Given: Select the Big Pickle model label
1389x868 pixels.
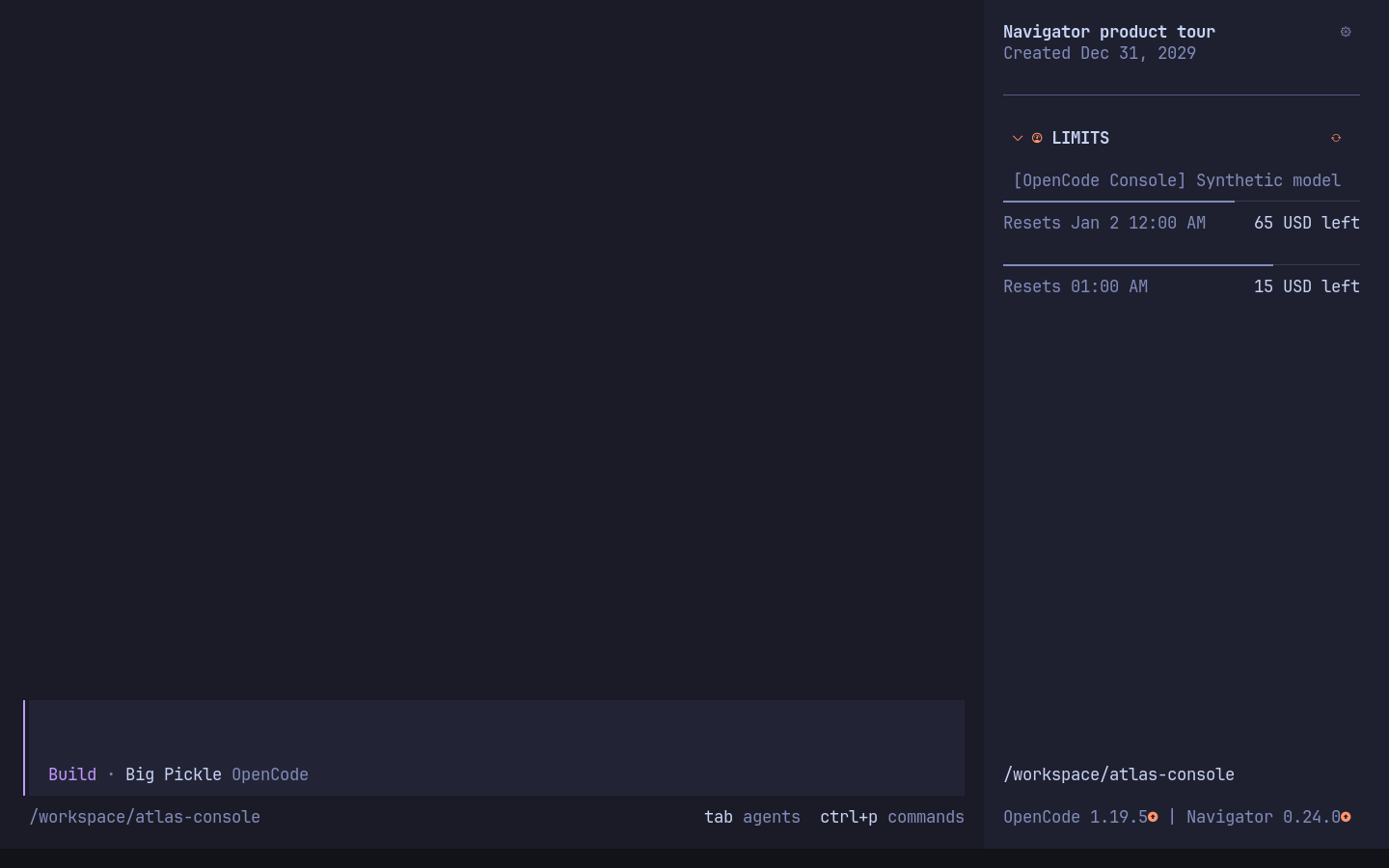Looking at the screenshot, I should pos(174,774).
